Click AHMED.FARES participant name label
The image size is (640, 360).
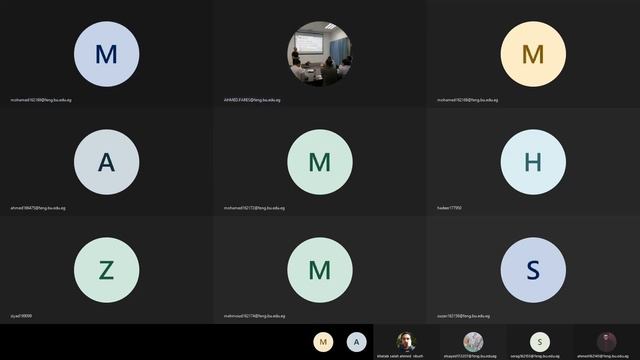[x=252, y=100]
